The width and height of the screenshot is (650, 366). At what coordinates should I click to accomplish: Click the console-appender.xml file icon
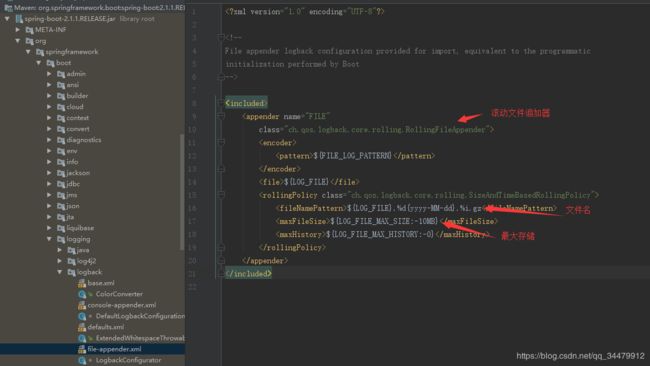tap(82, 305)
